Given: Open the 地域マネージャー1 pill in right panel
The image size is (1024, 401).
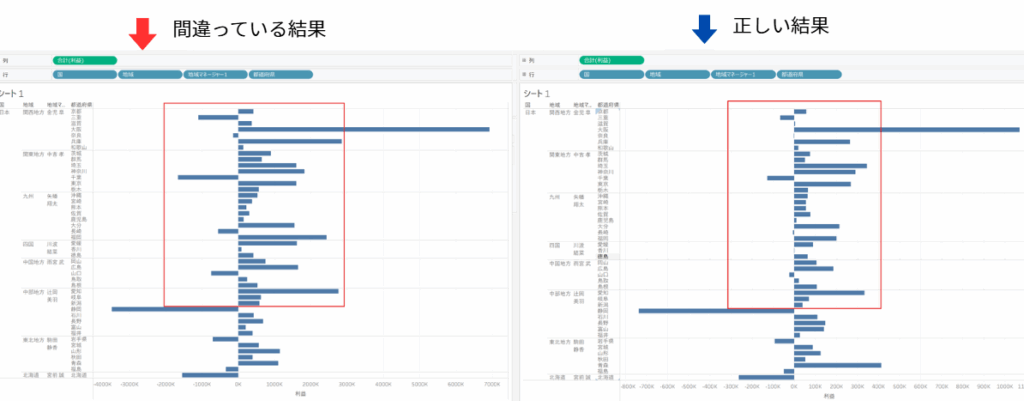Looking at the screenshot, I should [x=741, y=74].
